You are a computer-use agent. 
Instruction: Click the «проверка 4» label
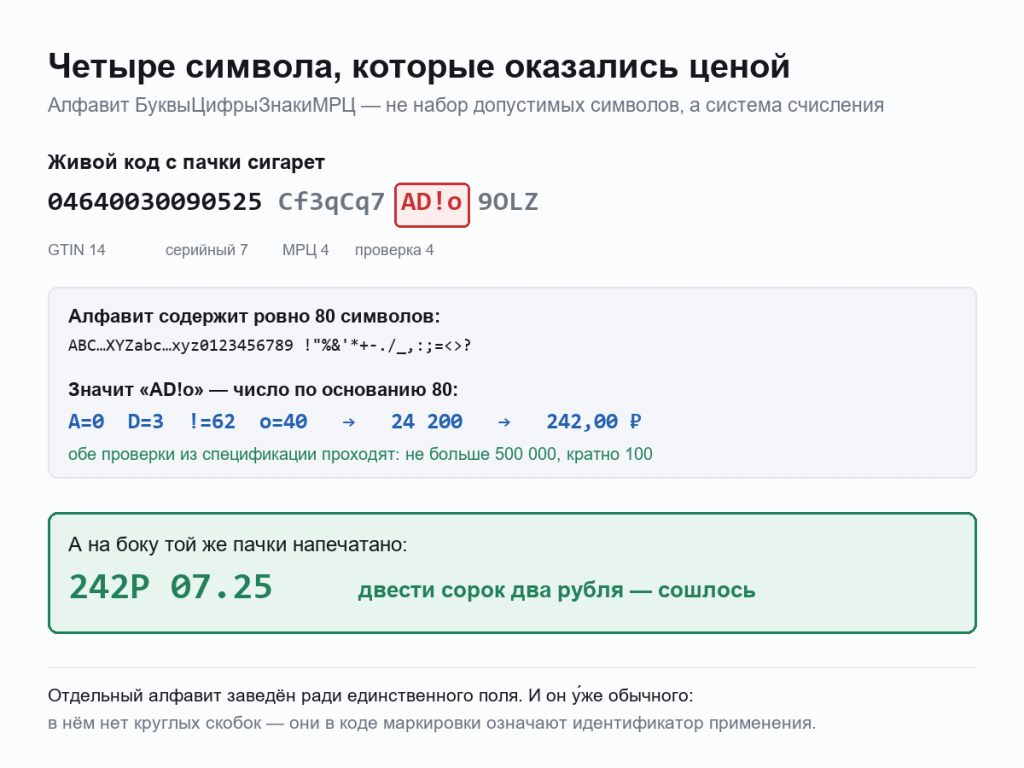coord(394,250)
